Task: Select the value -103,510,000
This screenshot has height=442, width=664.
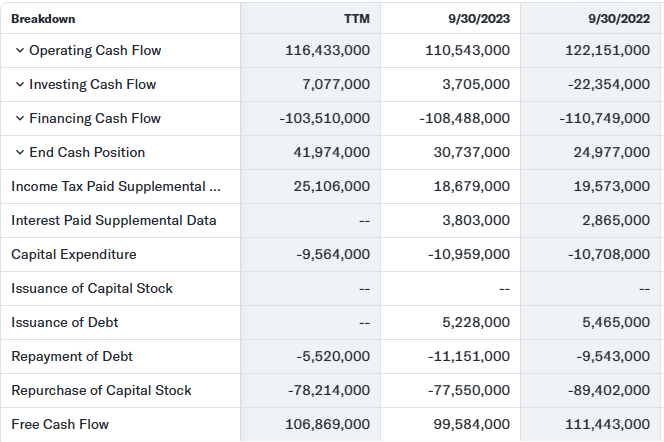Action: [325, 118]
